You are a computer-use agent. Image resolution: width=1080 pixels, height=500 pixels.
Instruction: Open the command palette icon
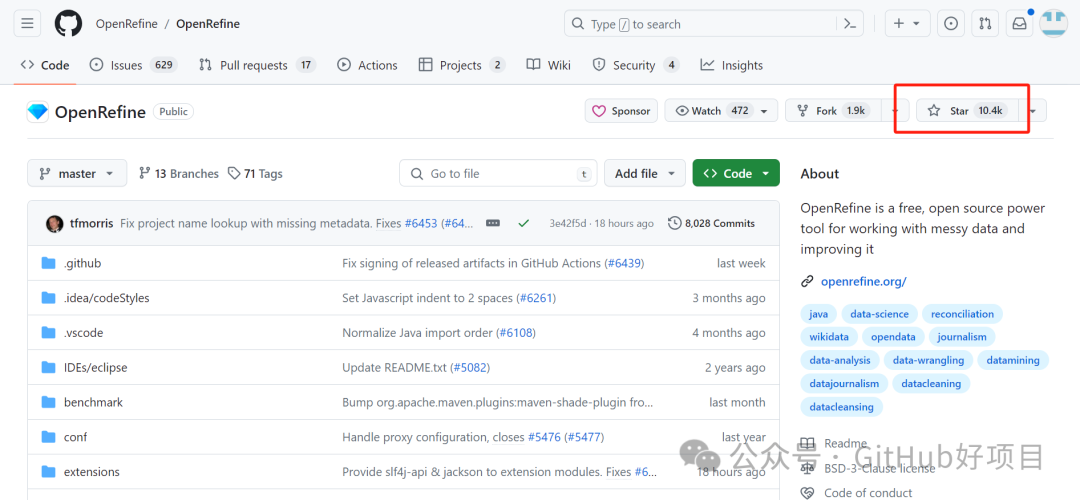coord(850,24)
